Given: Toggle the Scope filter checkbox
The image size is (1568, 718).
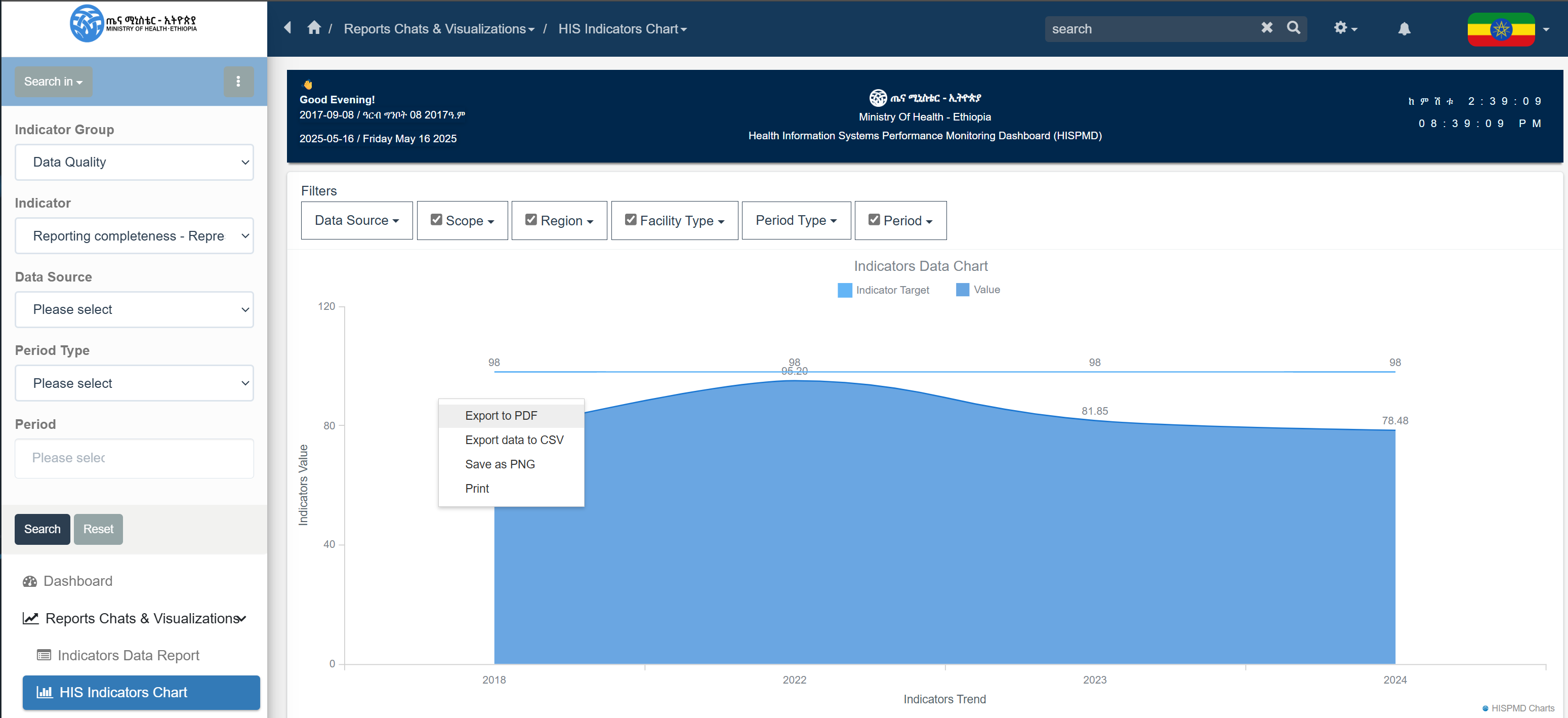Looking at the screenshot, I should click(436, 220).
